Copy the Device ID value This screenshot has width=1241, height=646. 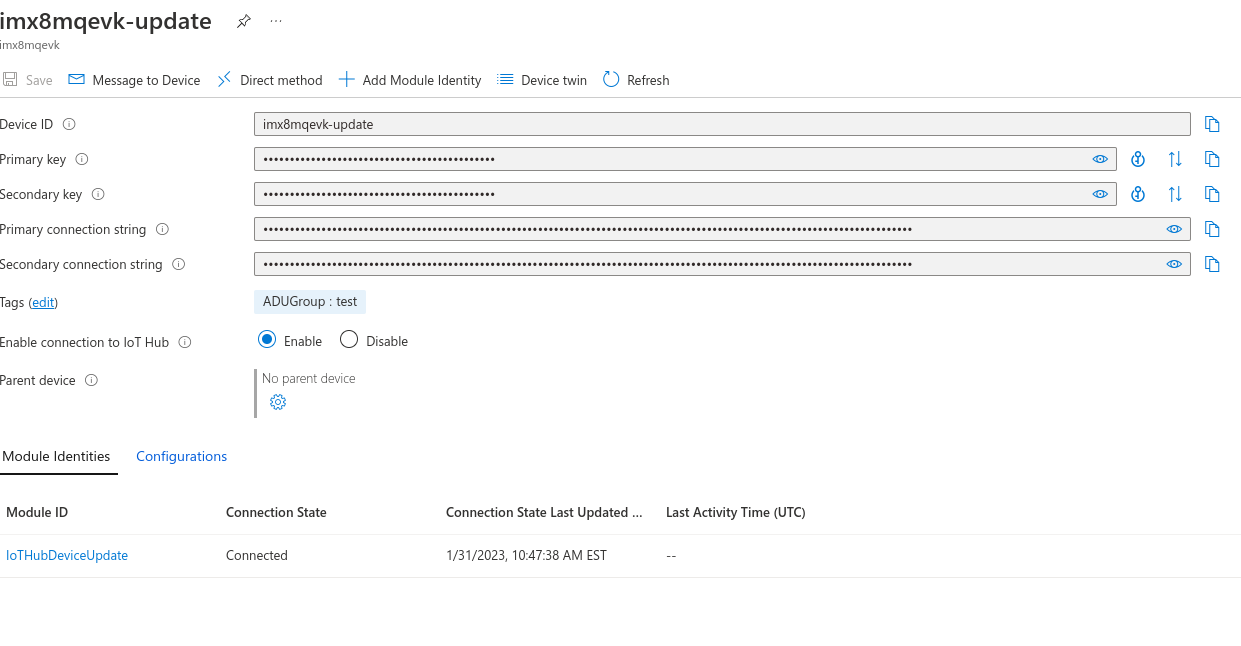click(x=1211, y=123)
